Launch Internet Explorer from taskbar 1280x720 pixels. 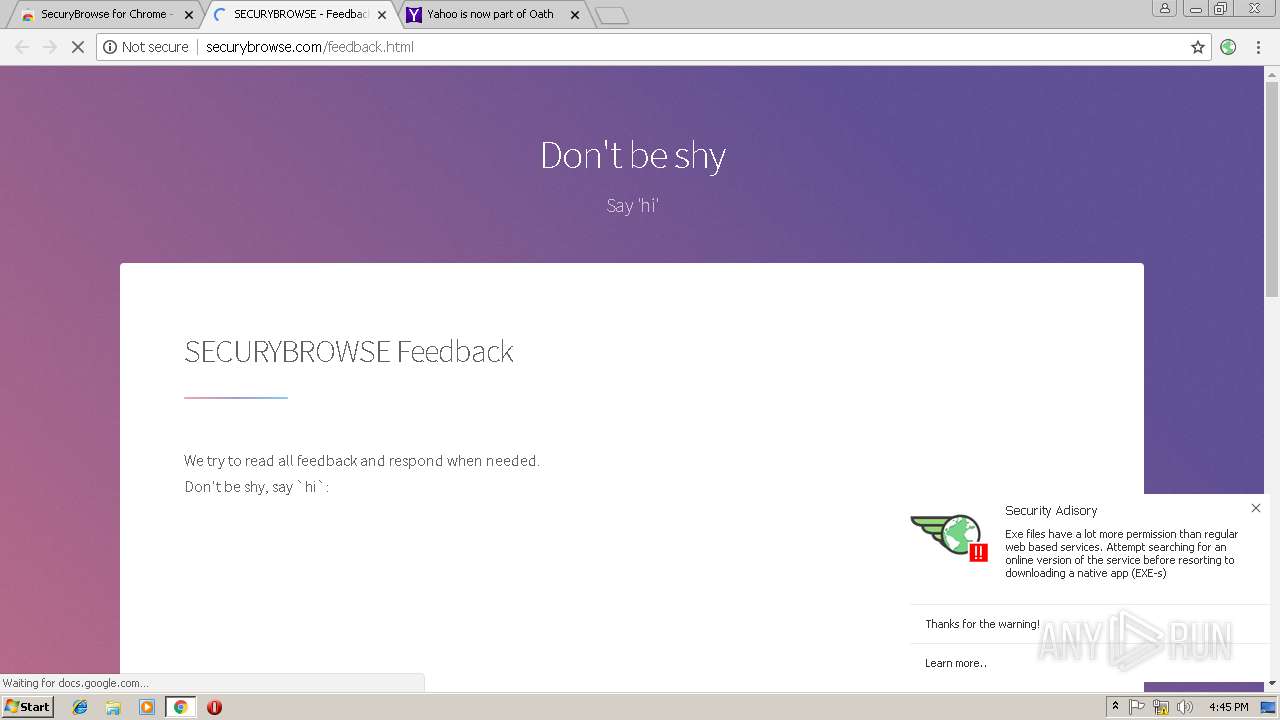coord(80,707)
